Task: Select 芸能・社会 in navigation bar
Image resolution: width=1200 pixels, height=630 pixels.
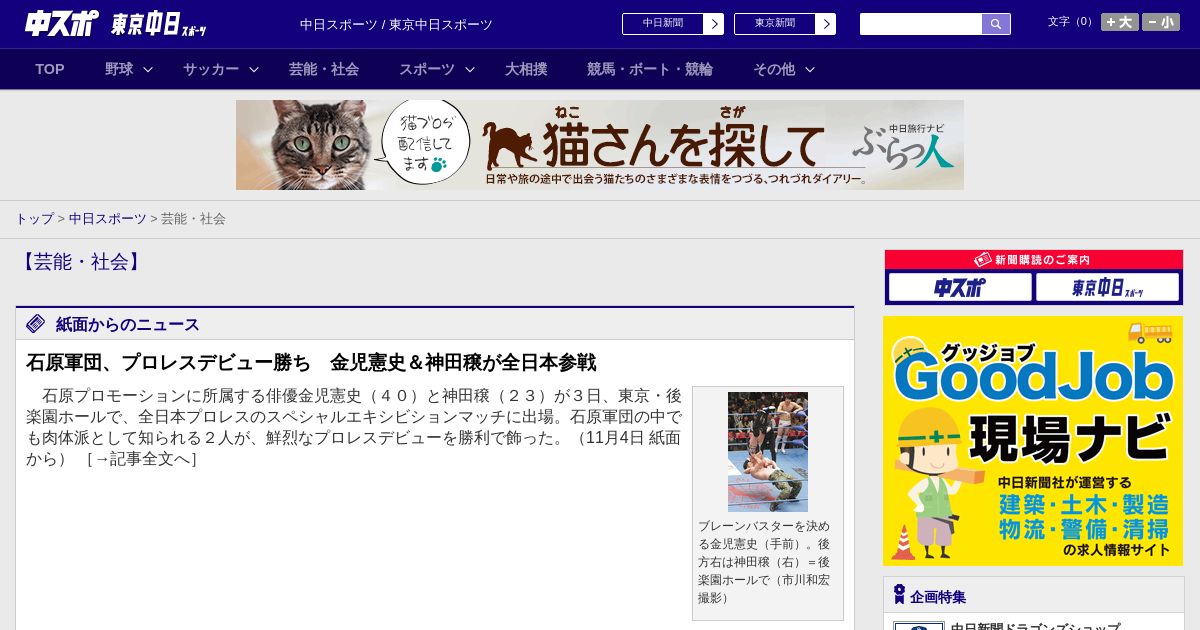Action: point(324,69)
